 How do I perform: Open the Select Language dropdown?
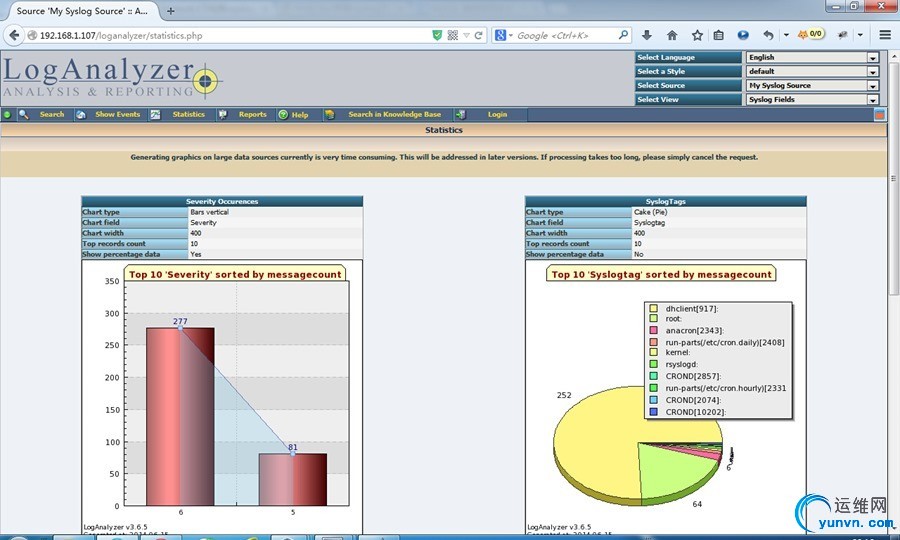(x=812, y=57)
